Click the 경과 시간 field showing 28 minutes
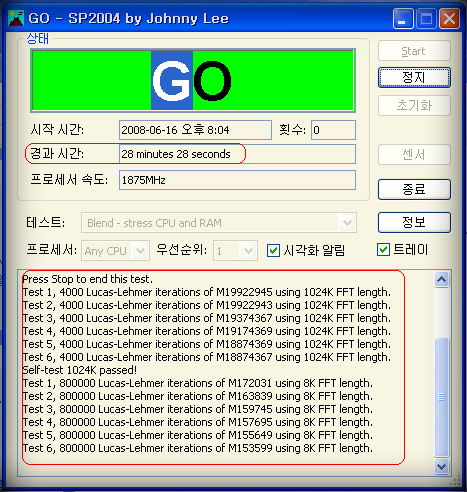467x492 pixels. 237,154
